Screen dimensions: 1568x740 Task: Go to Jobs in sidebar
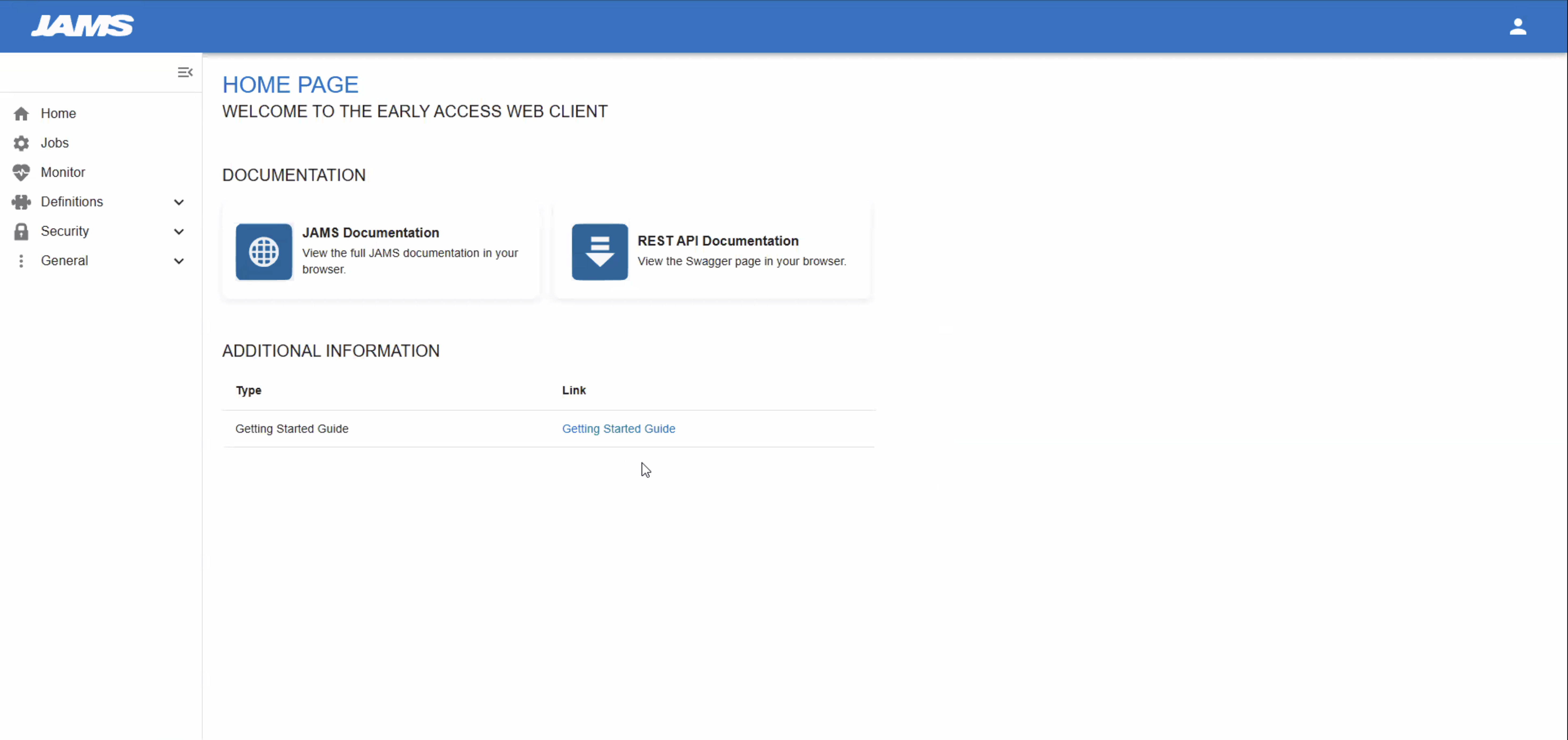[x=55, y=143]
